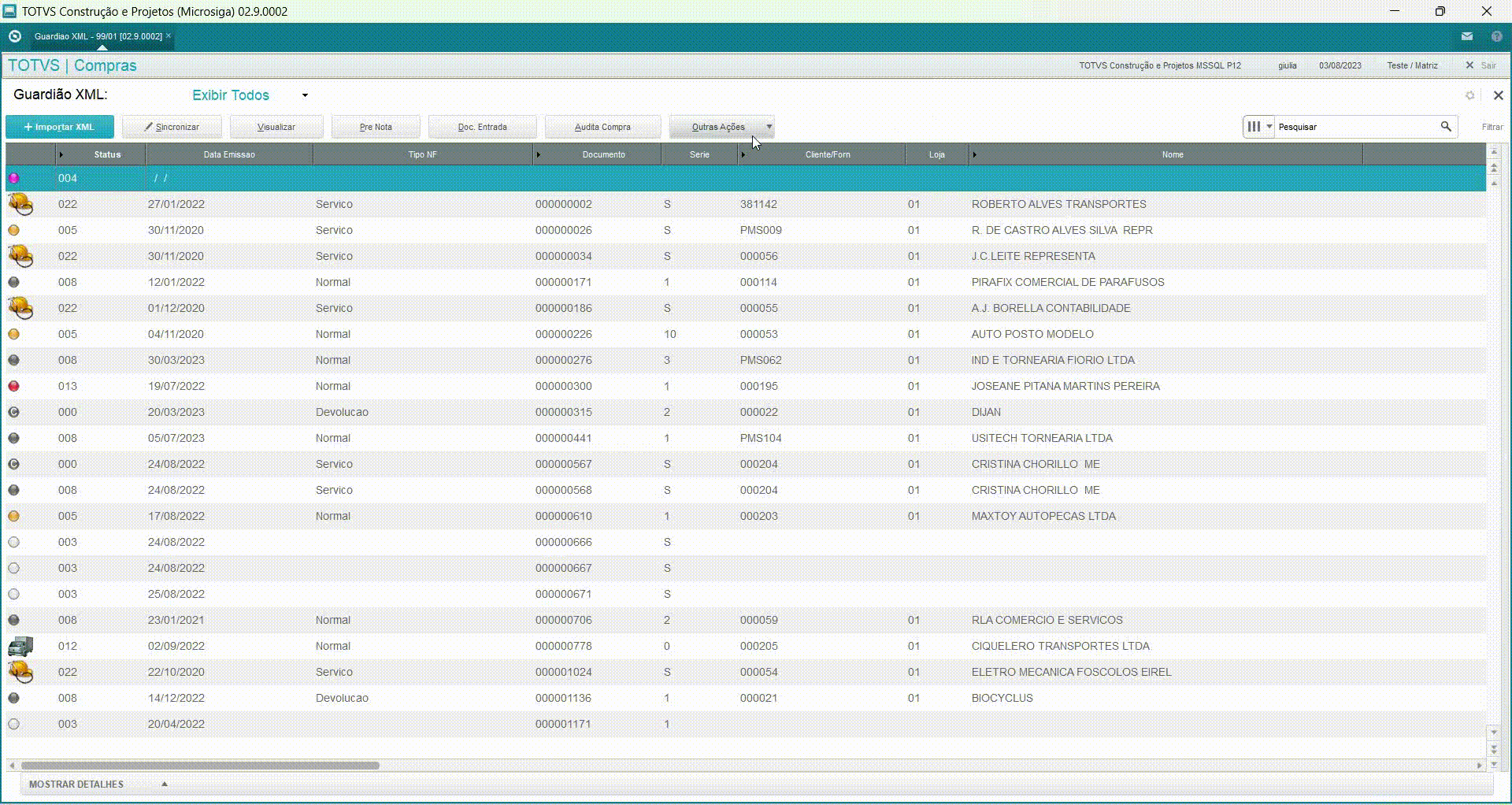
Task: Sort by Nome column header
Action: [1166, 154]
